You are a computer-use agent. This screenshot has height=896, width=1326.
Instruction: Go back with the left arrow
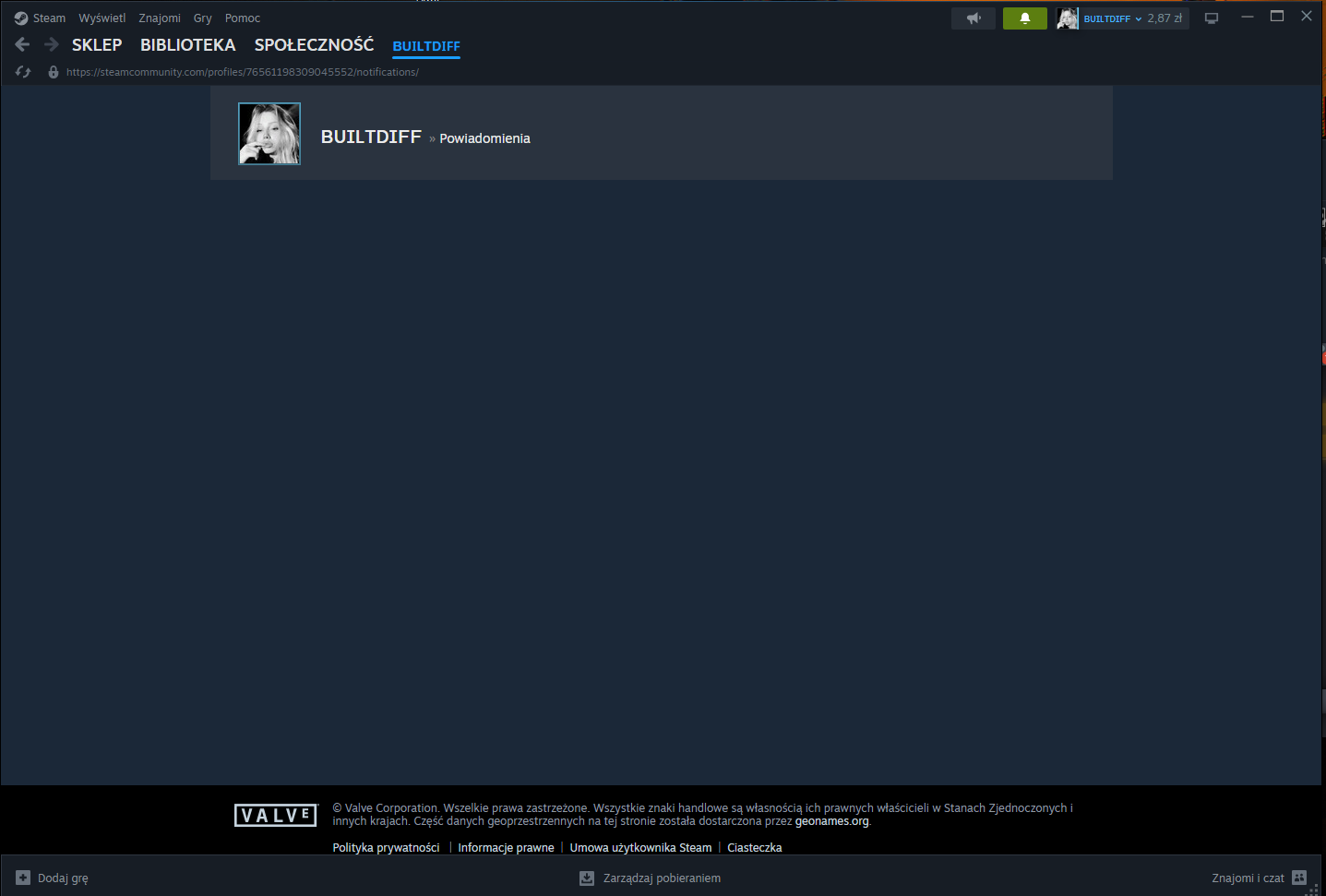point(23,44)
